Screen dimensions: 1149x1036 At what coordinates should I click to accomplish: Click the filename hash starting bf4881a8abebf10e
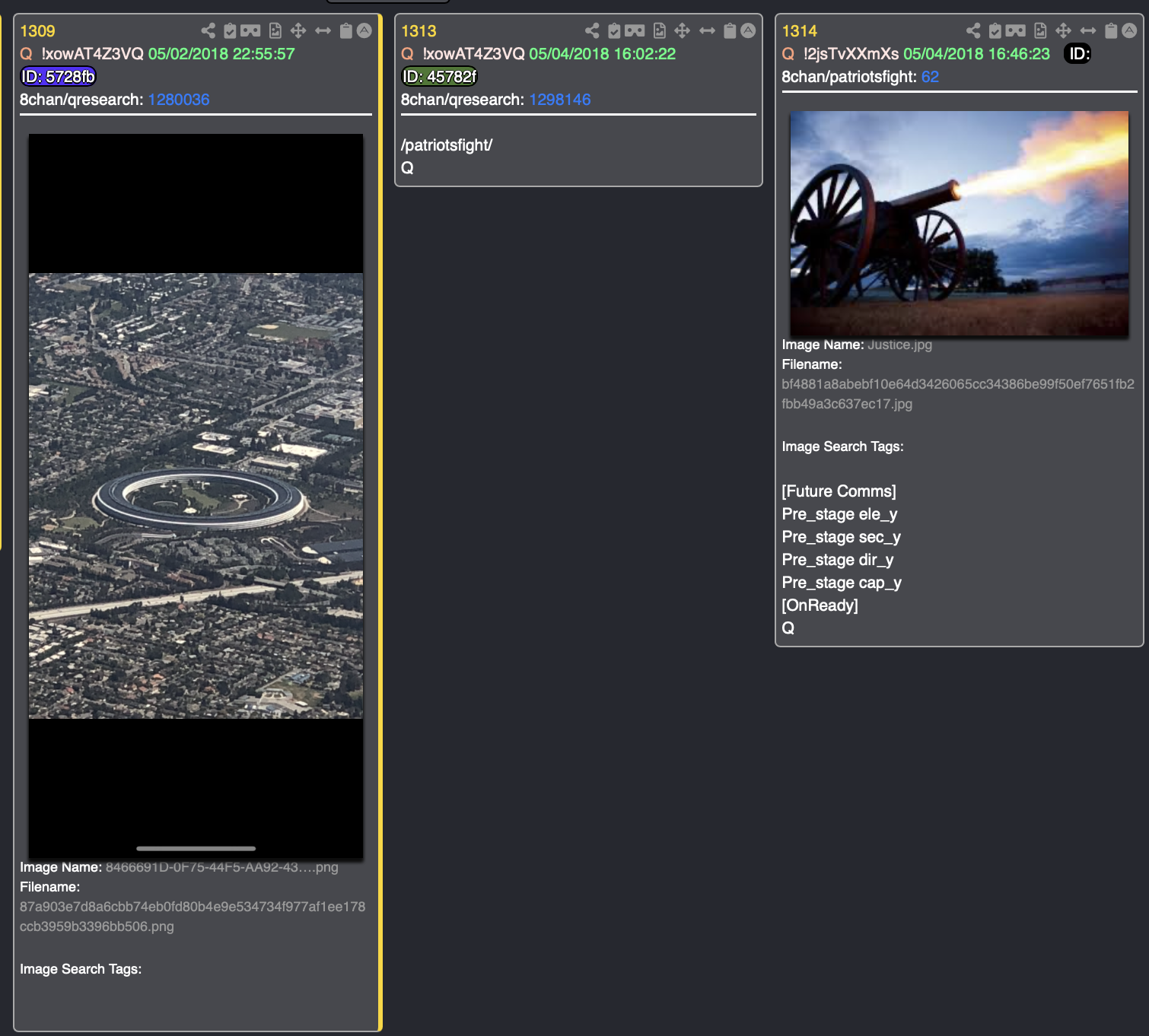(958, 394)
